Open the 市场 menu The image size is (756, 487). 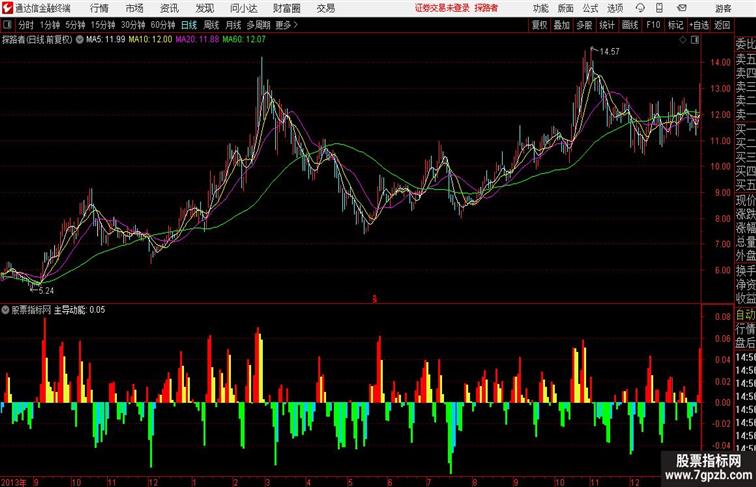(x=135, y=8)
